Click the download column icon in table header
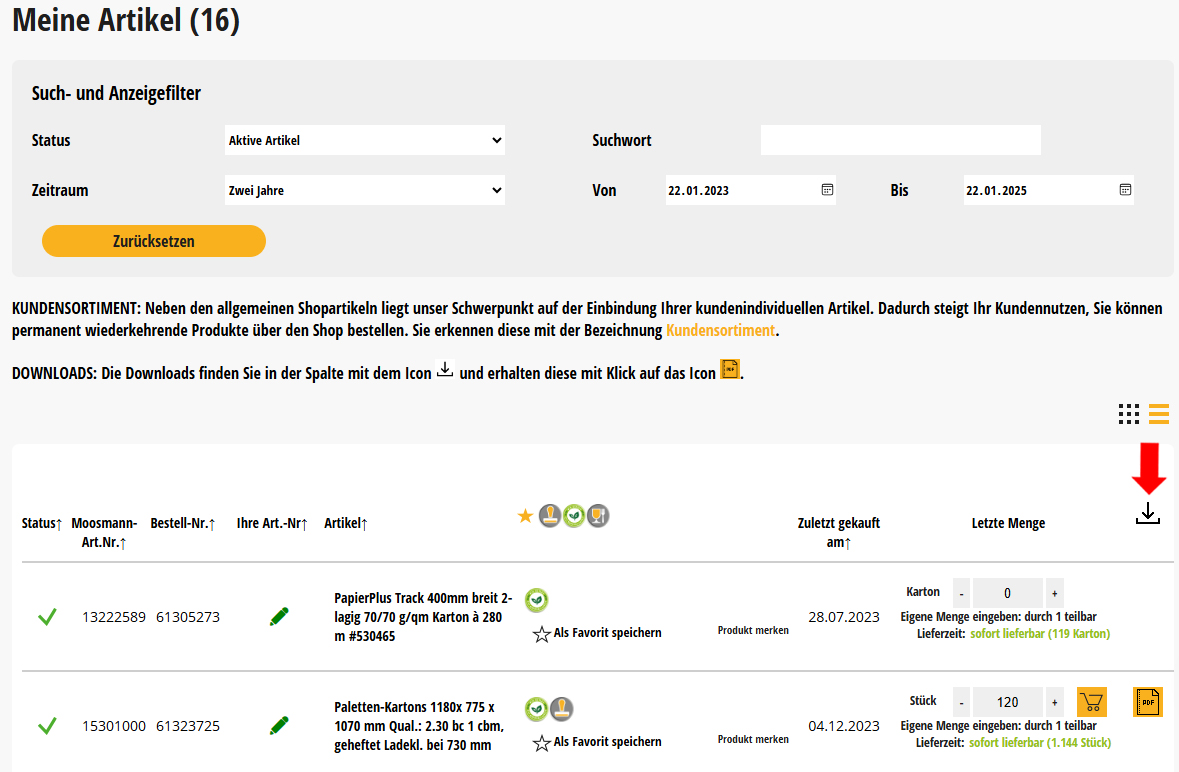 1148,514
